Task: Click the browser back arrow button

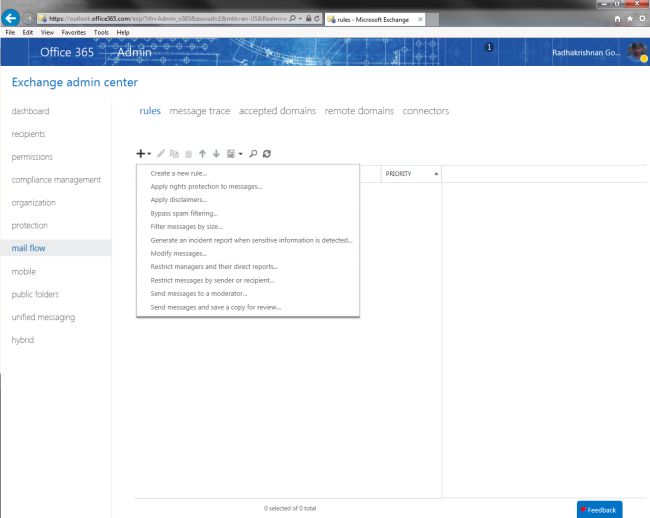Action: pyautogui.click(x=10, y=18)
